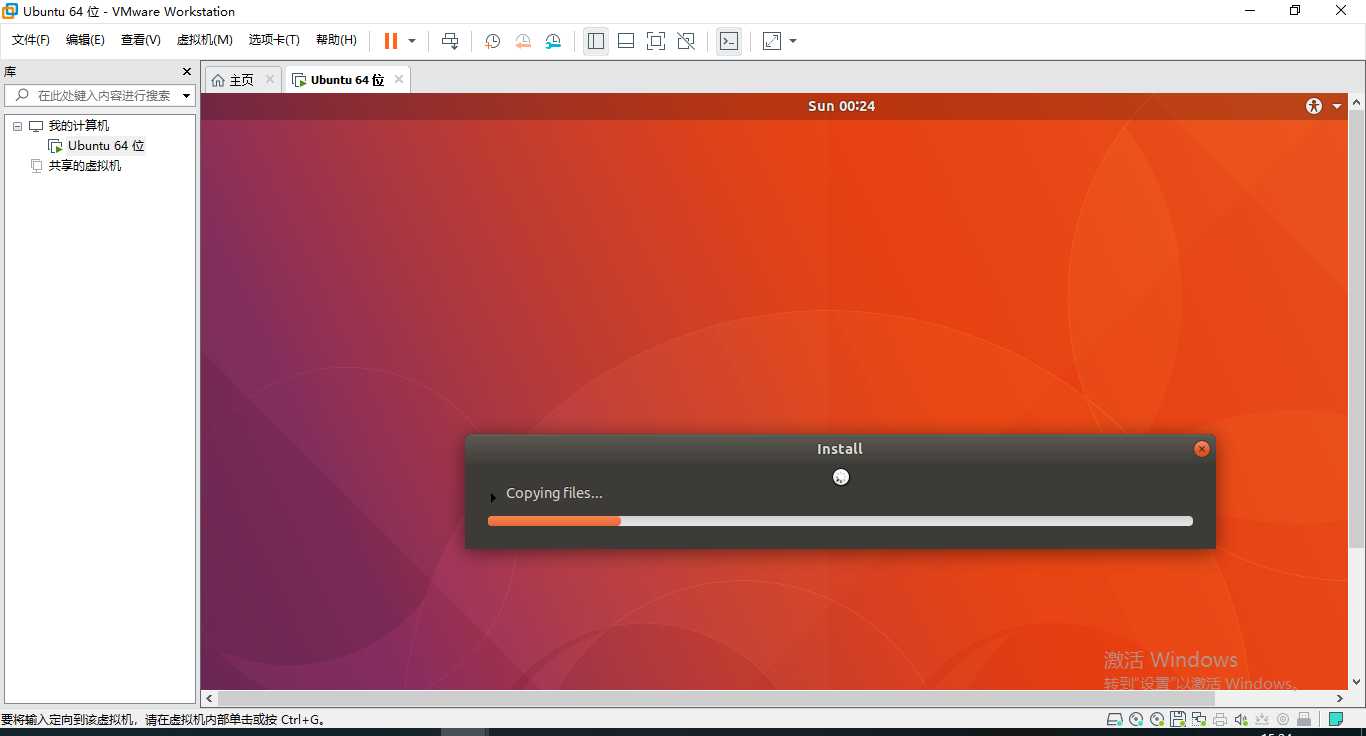
Task: Open the snapshot manager wrench-clock icon
Action: point(553,41)
